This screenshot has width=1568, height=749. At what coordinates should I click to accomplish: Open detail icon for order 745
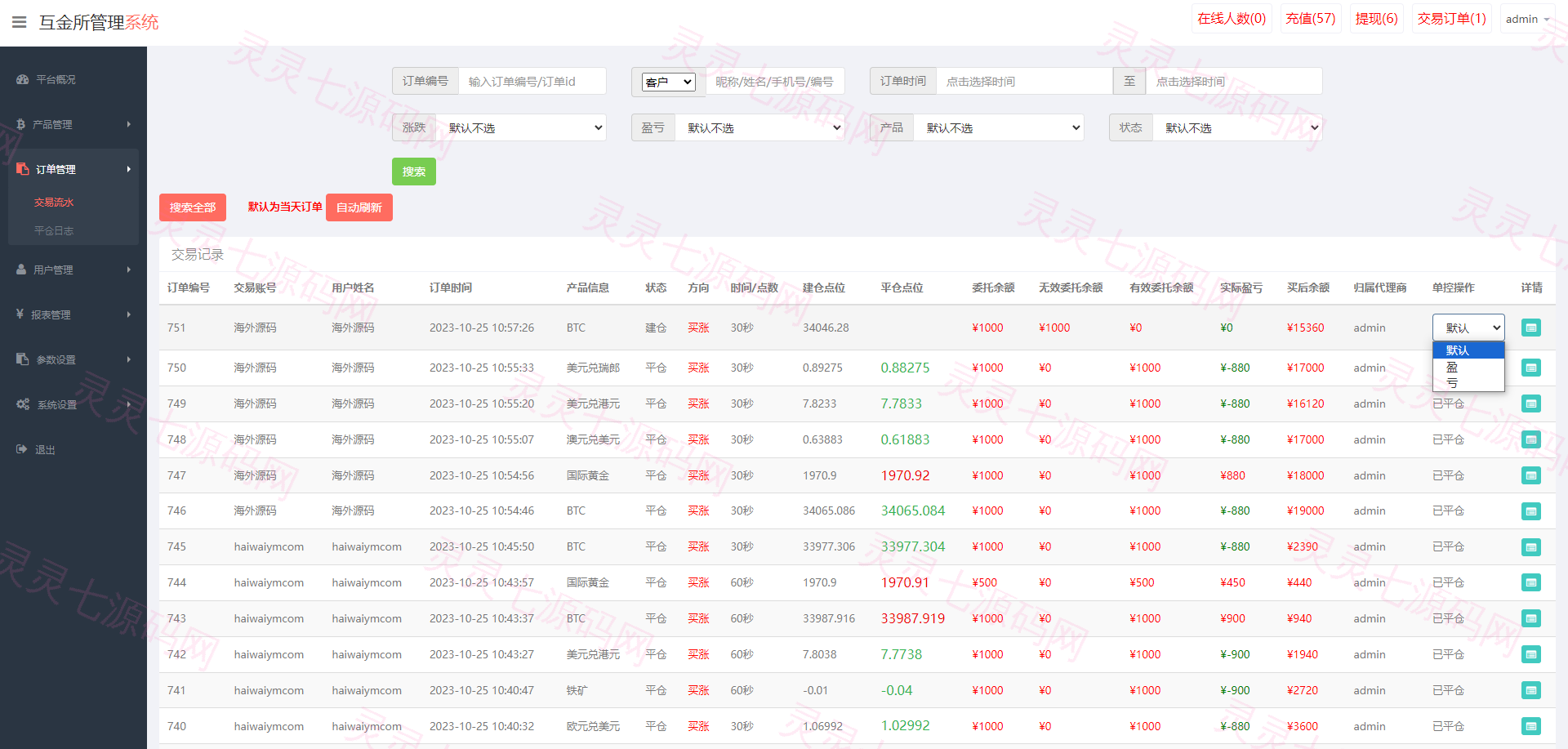coord(1531,547)
